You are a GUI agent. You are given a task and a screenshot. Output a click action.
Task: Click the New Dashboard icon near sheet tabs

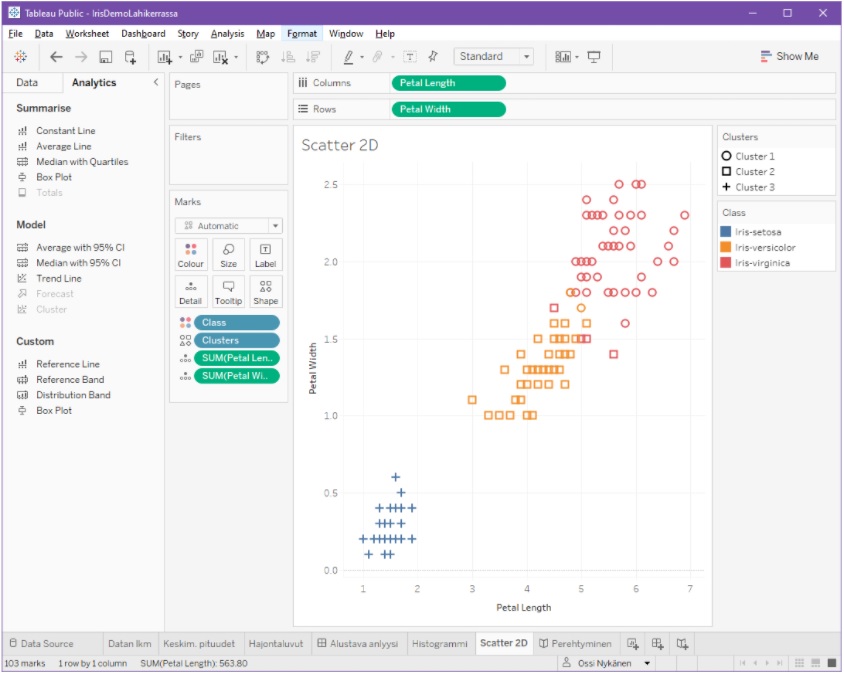(658, 644)
